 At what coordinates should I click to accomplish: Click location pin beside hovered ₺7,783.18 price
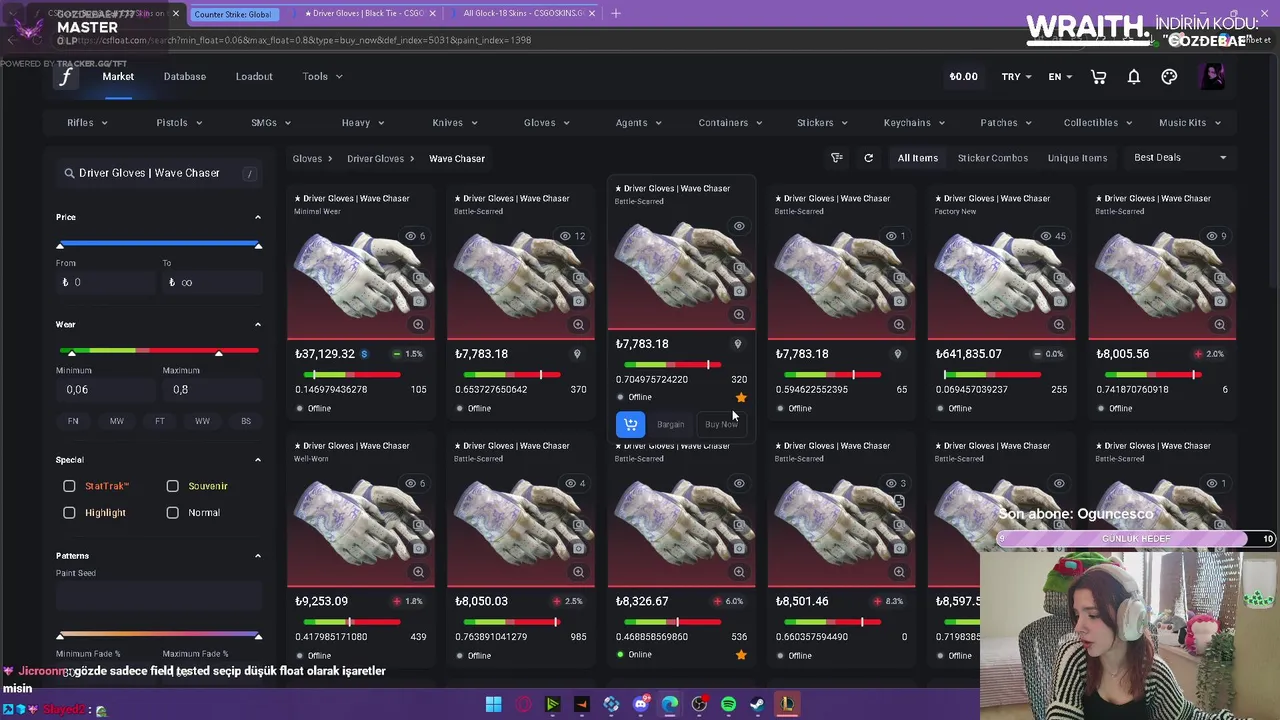pos(738,344)
